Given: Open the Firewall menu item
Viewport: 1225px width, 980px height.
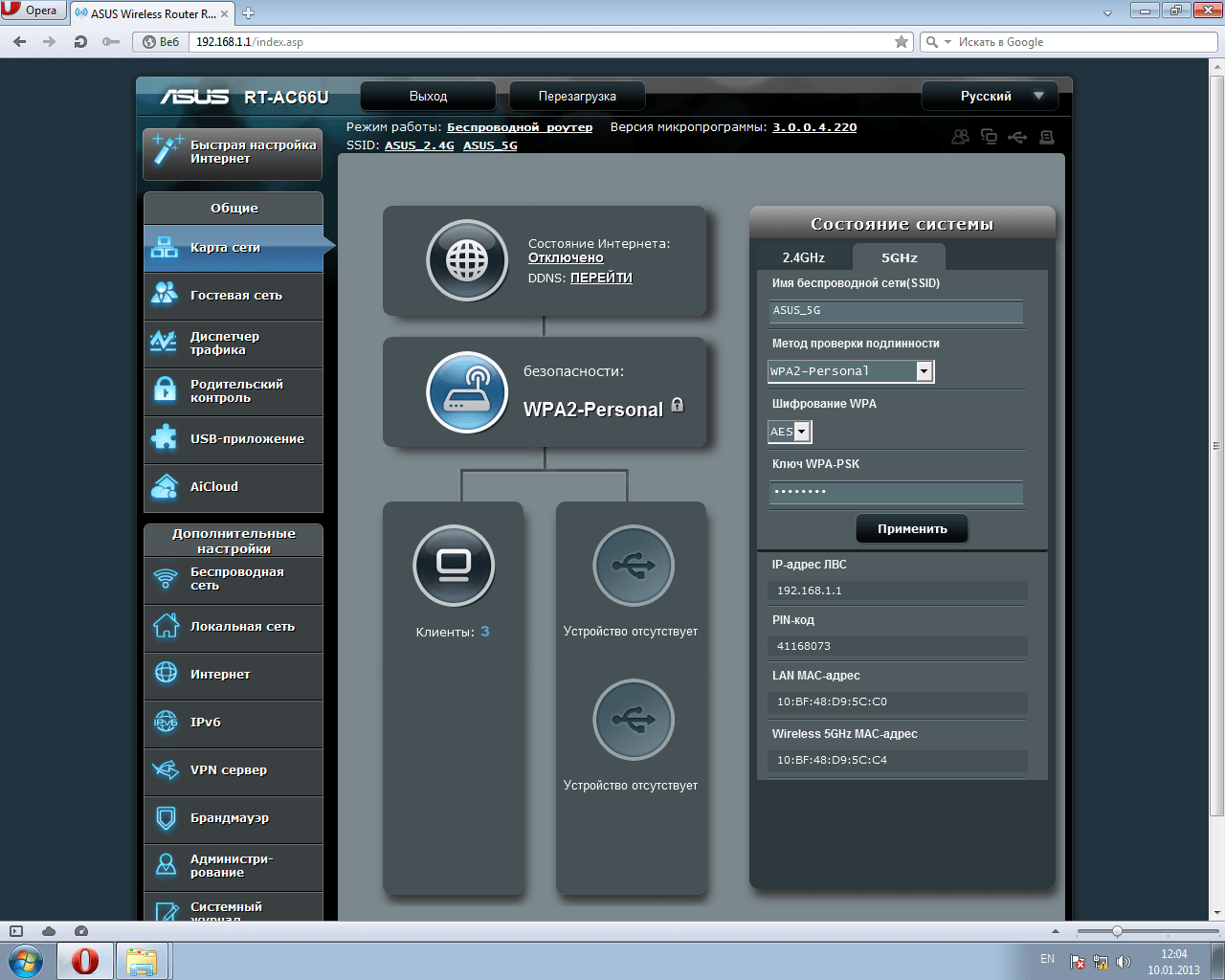Looking at the screenshot, I should 234,818.
